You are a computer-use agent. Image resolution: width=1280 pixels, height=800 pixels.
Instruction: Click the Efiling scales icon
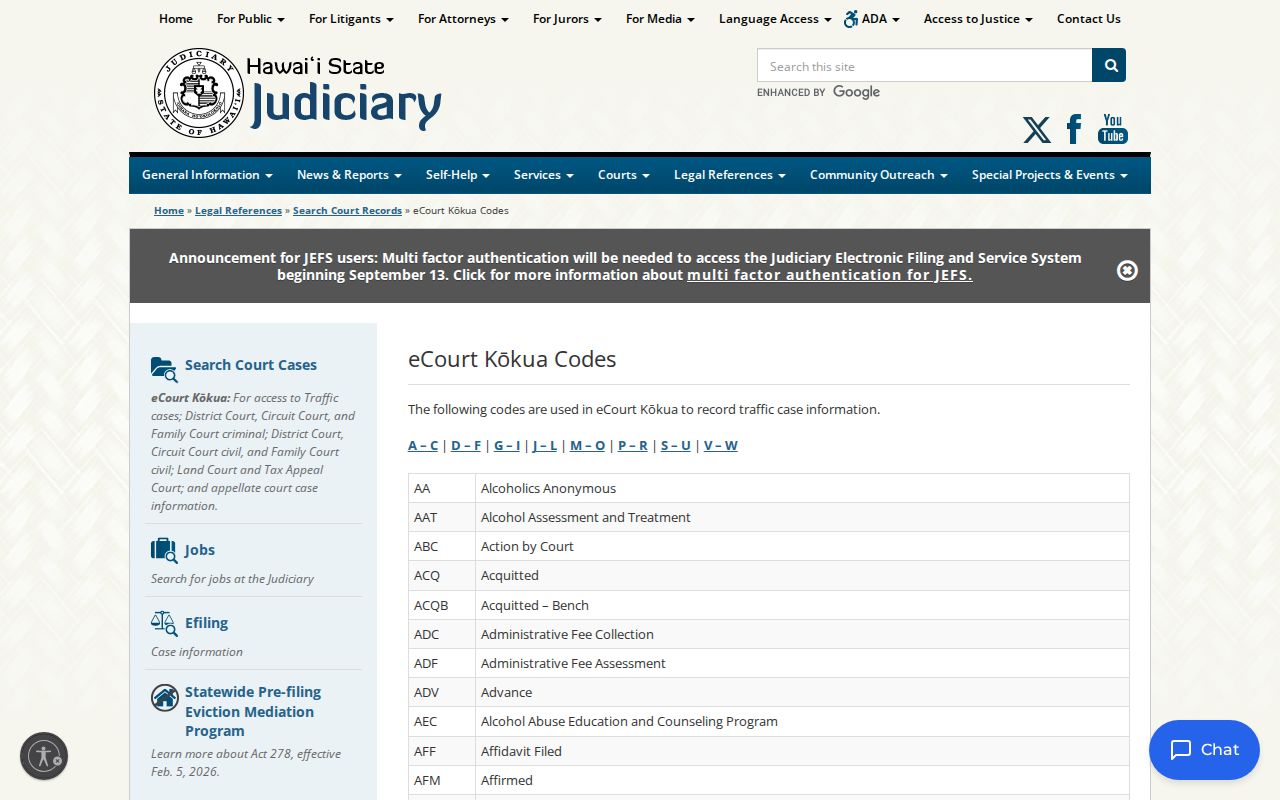(x=164, y=624)
